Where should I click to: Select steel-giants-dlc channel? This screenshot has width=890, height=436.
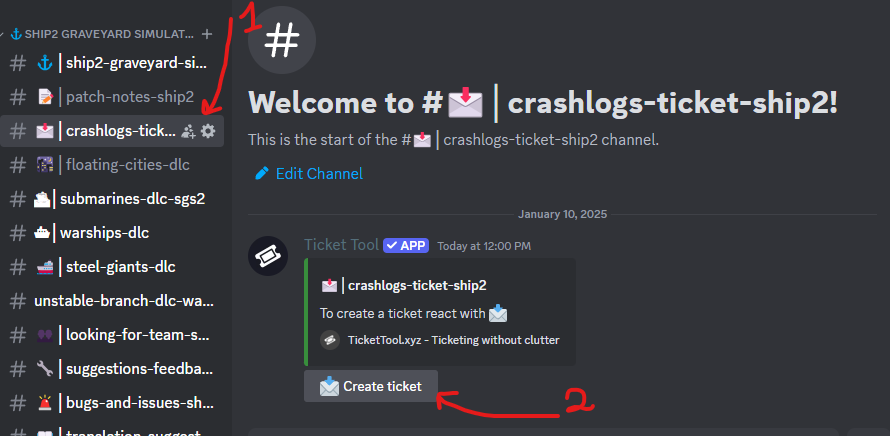[112, 267]
